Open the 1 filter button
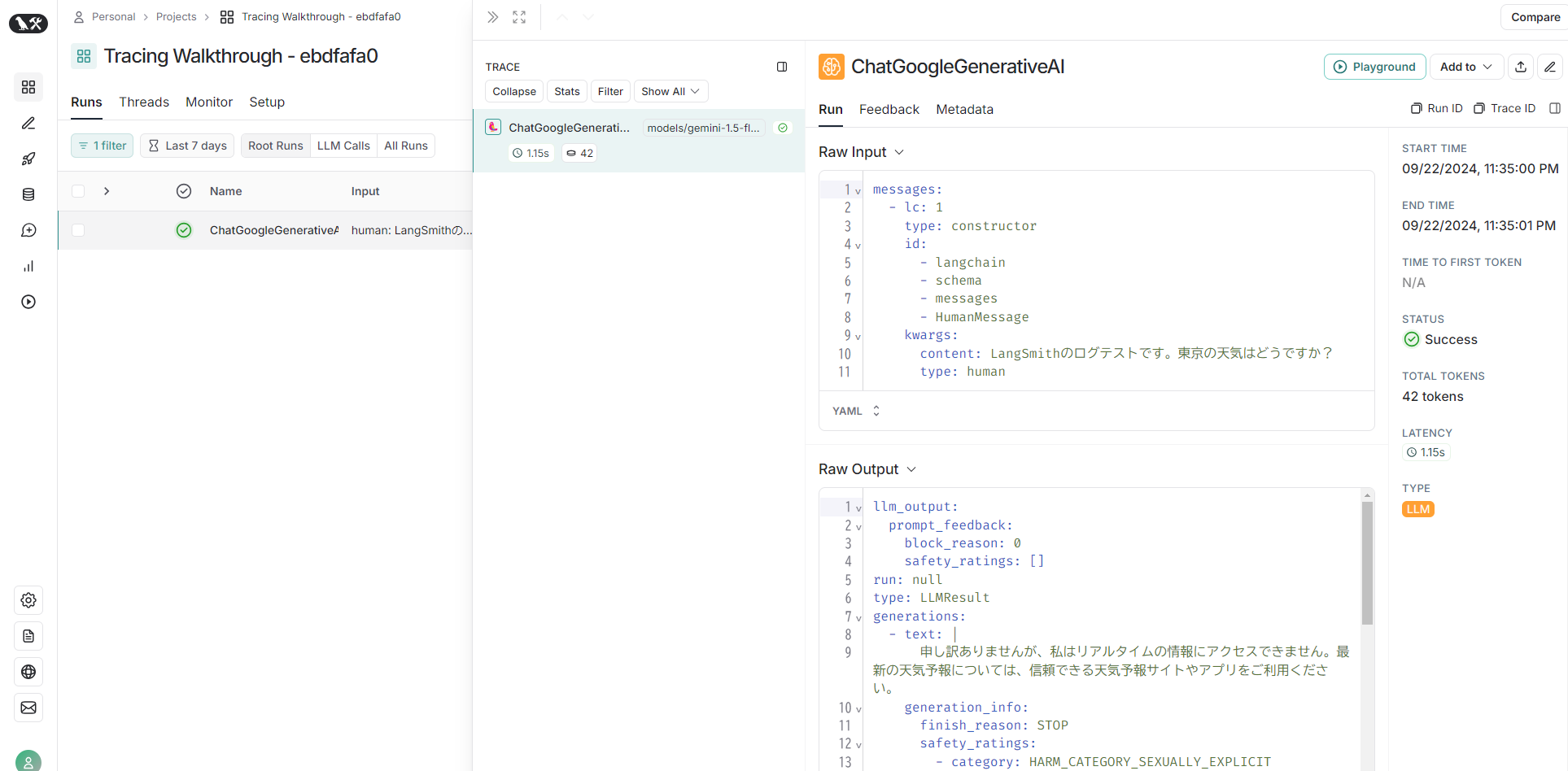 103,146
